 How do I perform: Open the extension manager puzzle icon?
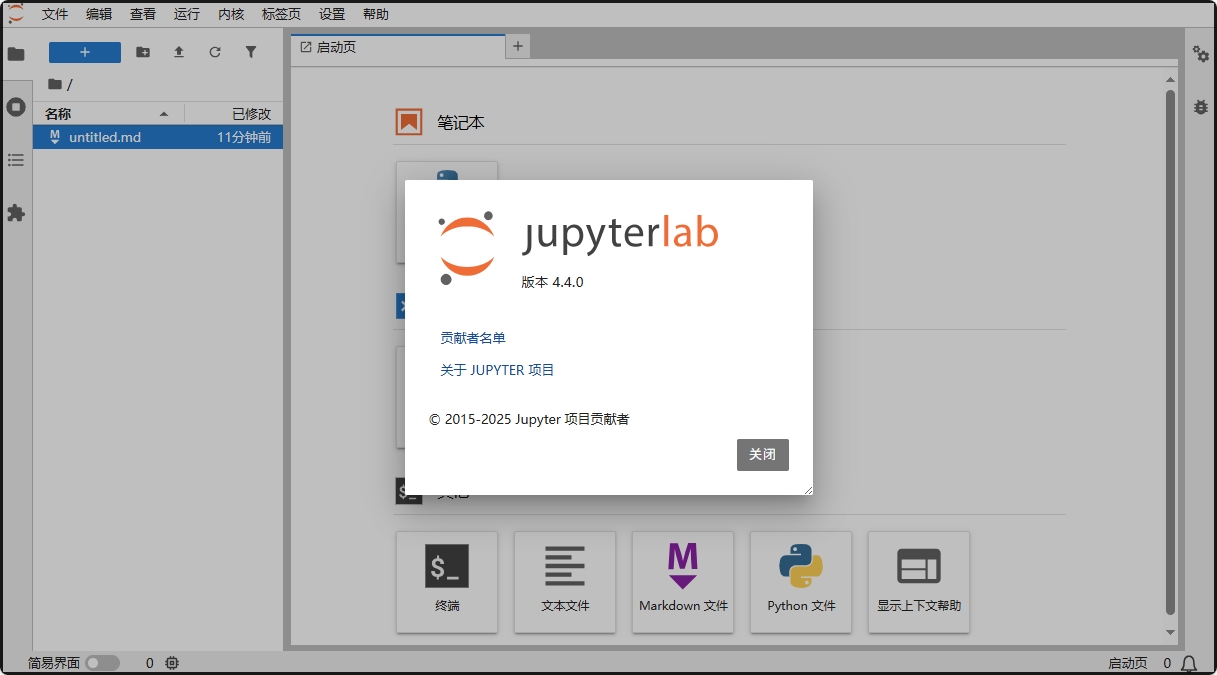(16, 213)
